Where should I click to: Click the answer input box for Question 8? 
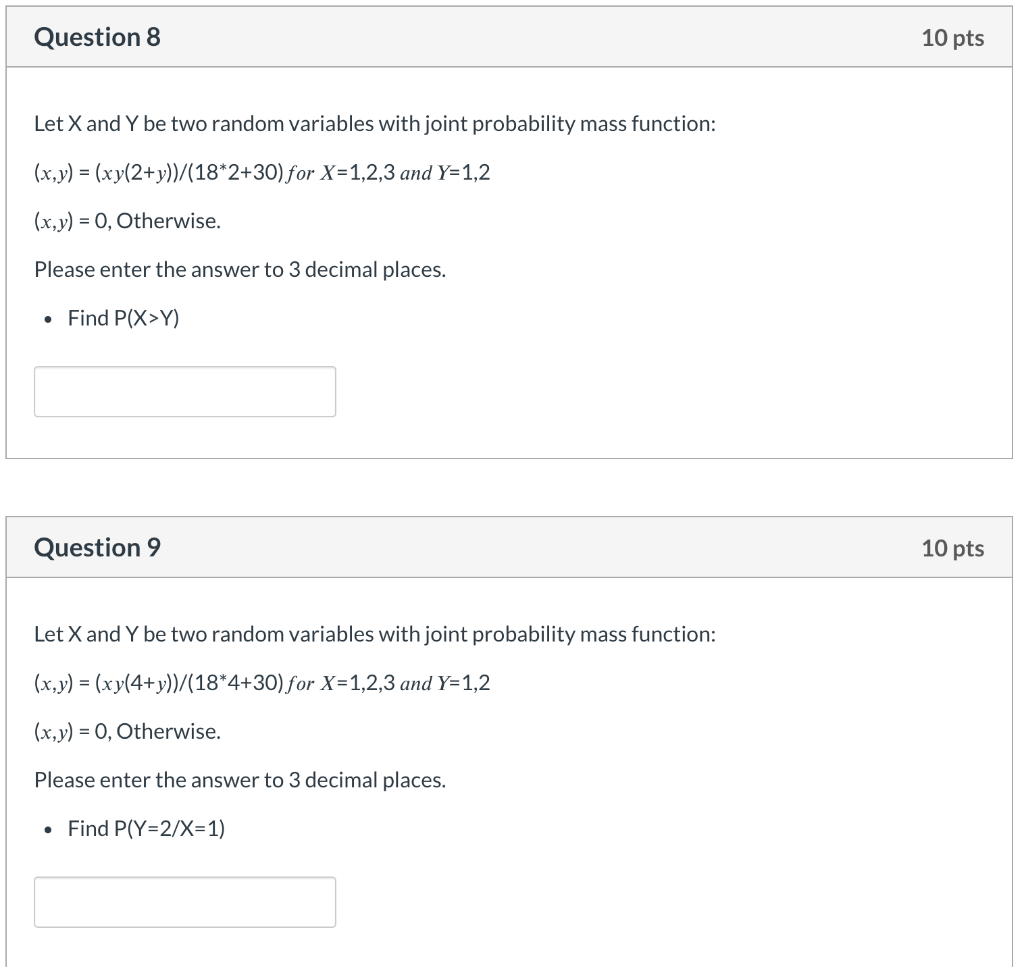coord(184,391)
